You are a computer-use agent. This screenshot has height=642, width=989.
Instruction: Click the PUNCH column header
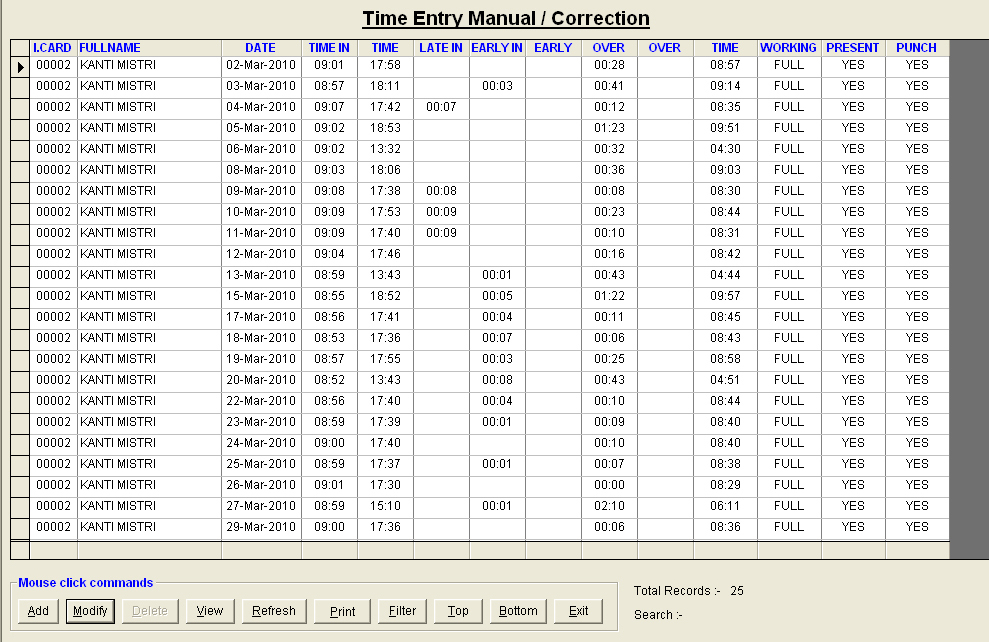coord(916,48)
